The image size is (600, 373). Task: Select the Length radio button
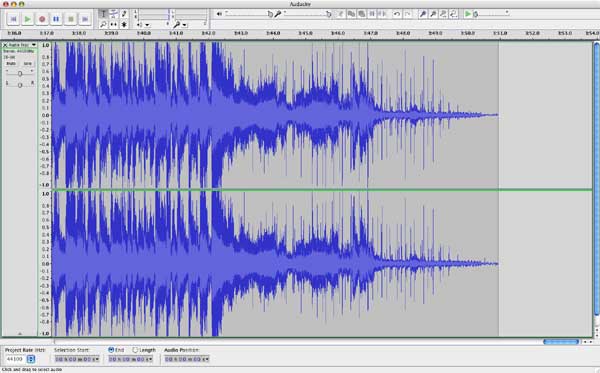135,350
